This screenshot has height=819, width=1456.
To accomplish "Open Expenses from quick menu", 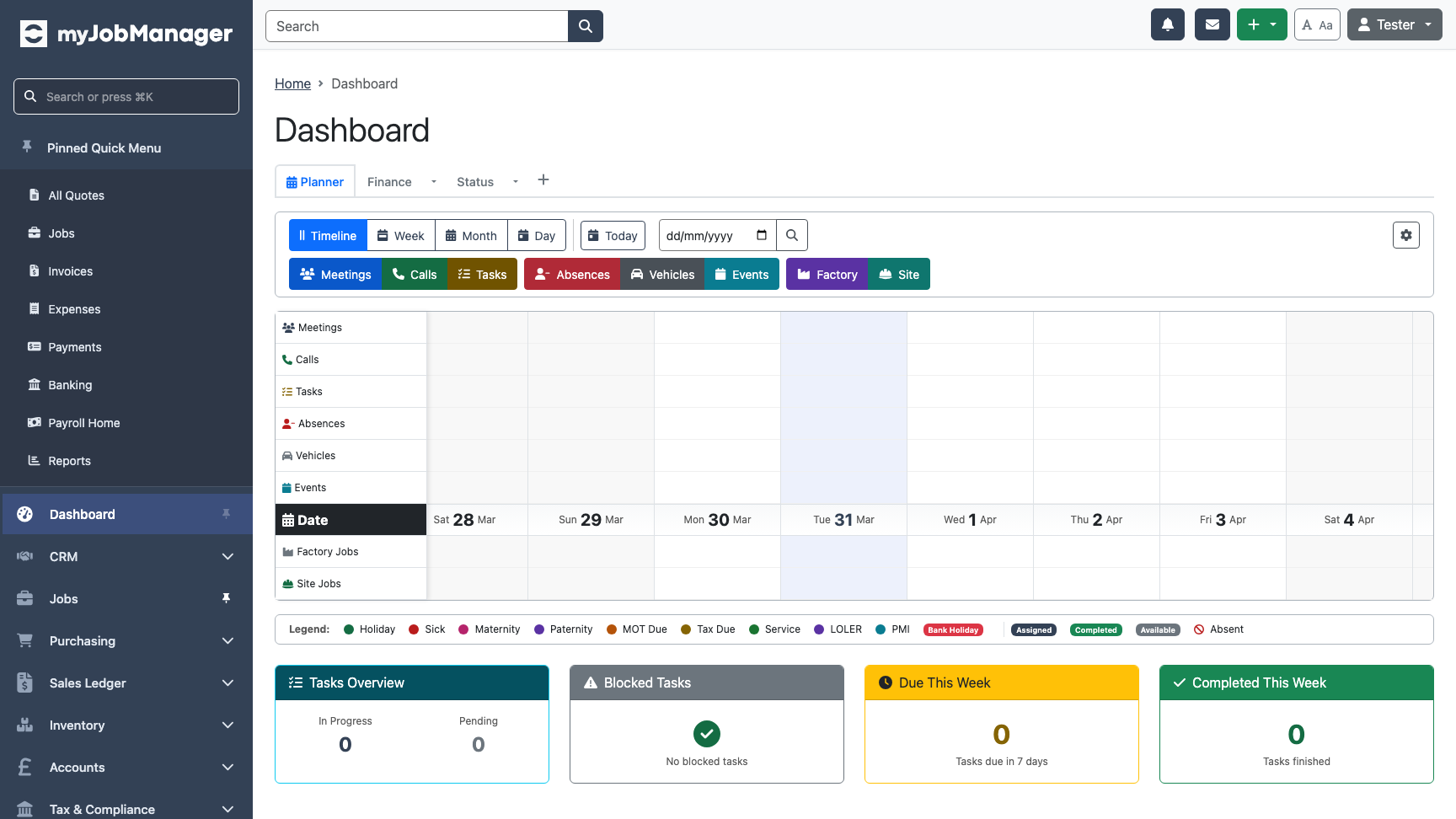I will (74, 309).
